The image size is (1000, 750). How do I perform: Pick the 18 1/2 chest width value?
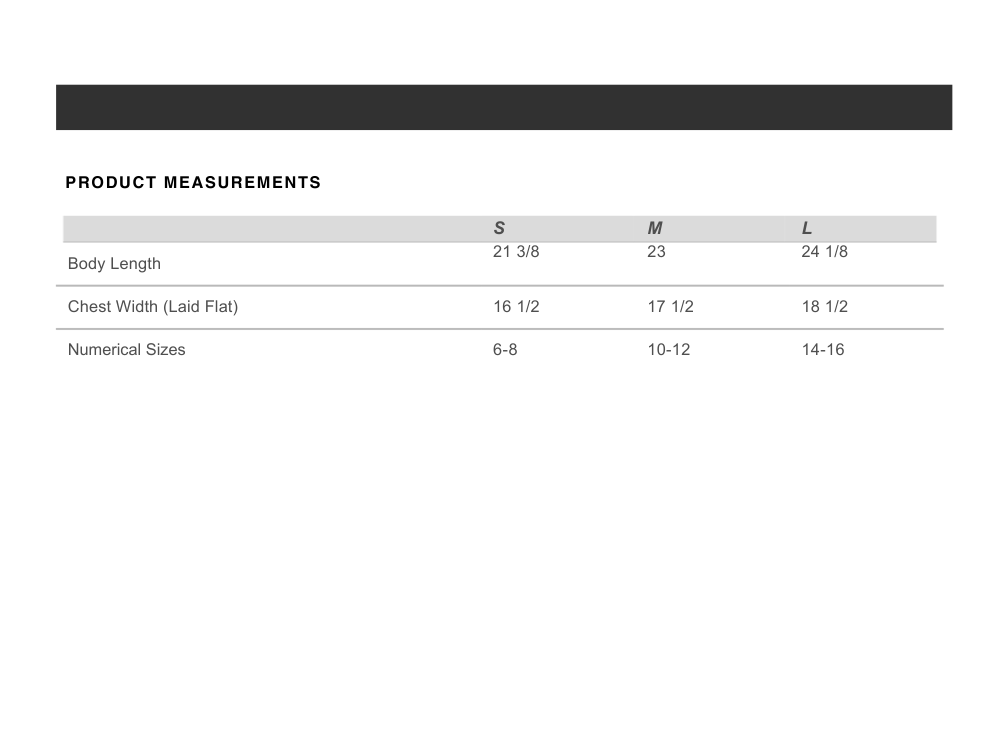[824, 307]
